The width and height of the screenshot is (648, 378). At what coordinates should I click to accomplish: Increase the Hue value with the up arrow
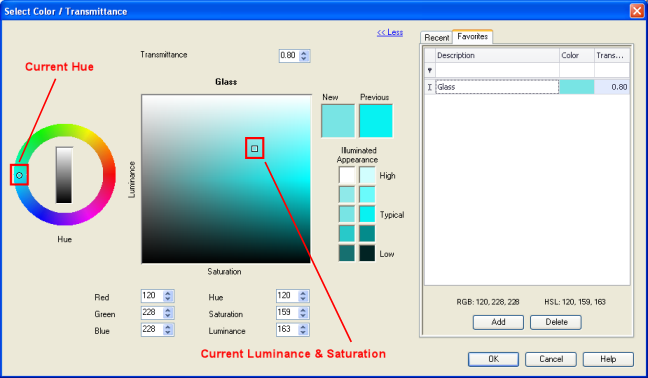303,293
